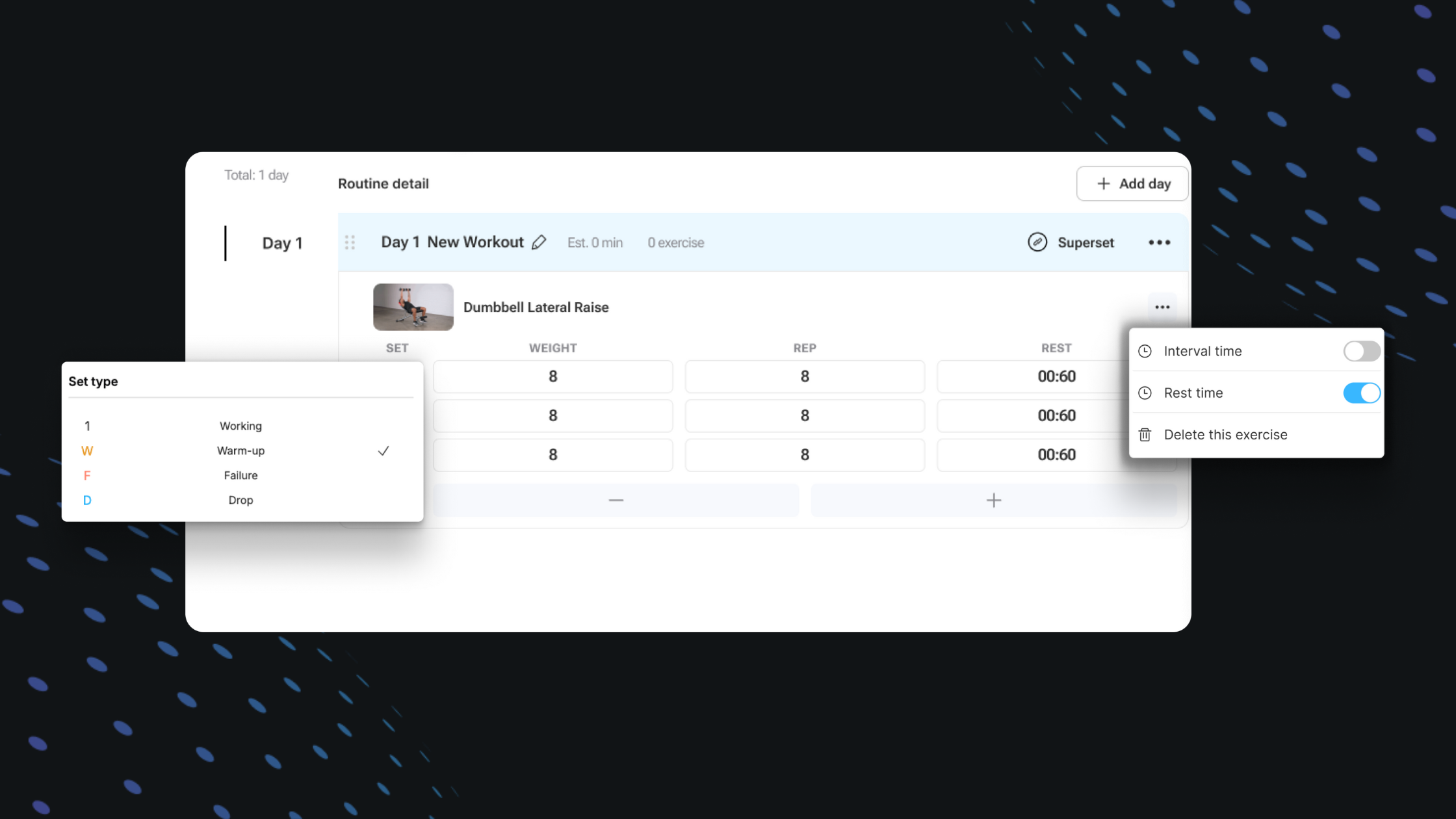This screenshot has width=1456, height=819.
Task: Click the clock icon next to Rest time
Action: point(1145,393)
